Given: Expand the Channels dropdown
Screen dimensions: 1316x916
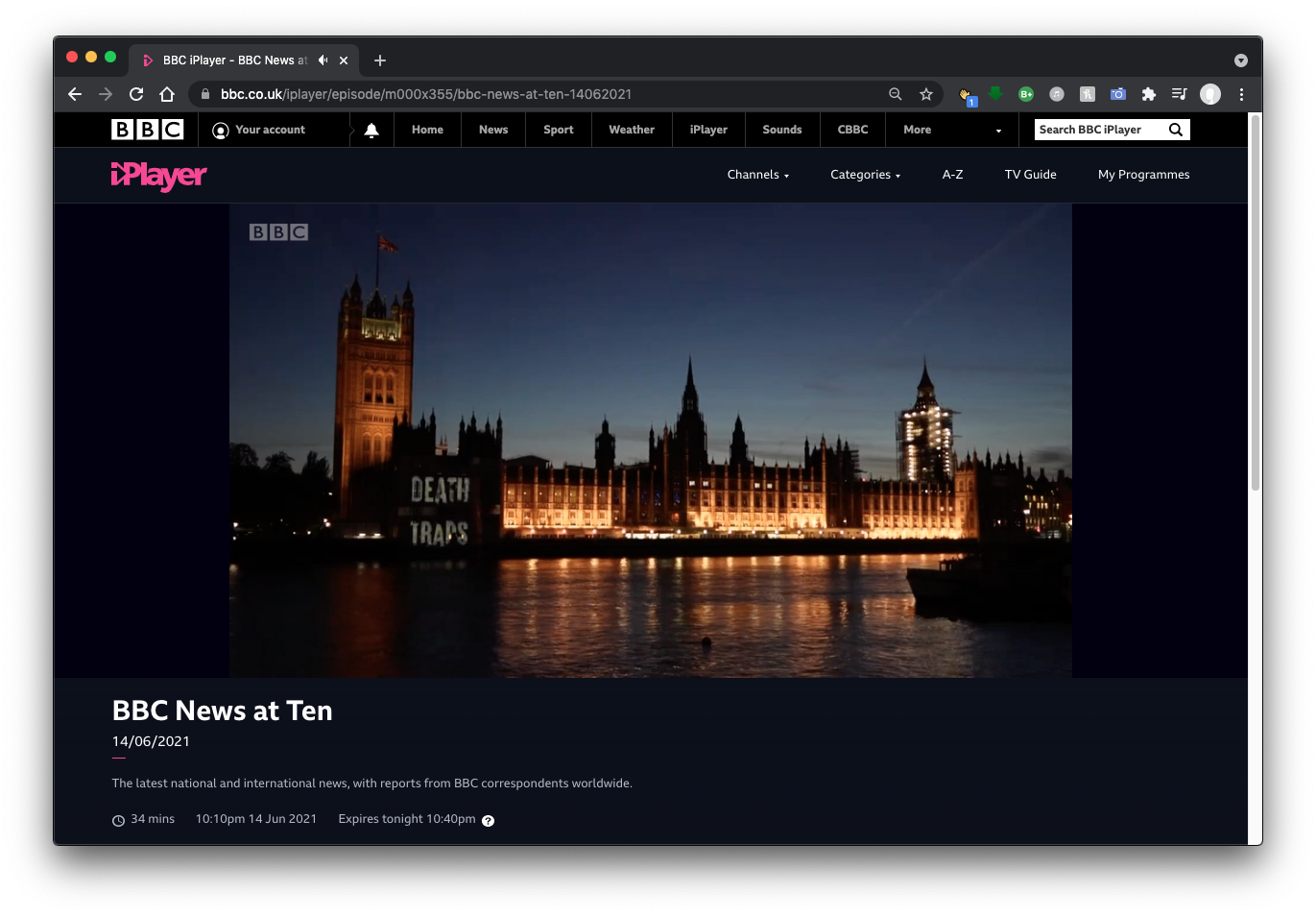Looking at the screenshot, I should (758, 175).
